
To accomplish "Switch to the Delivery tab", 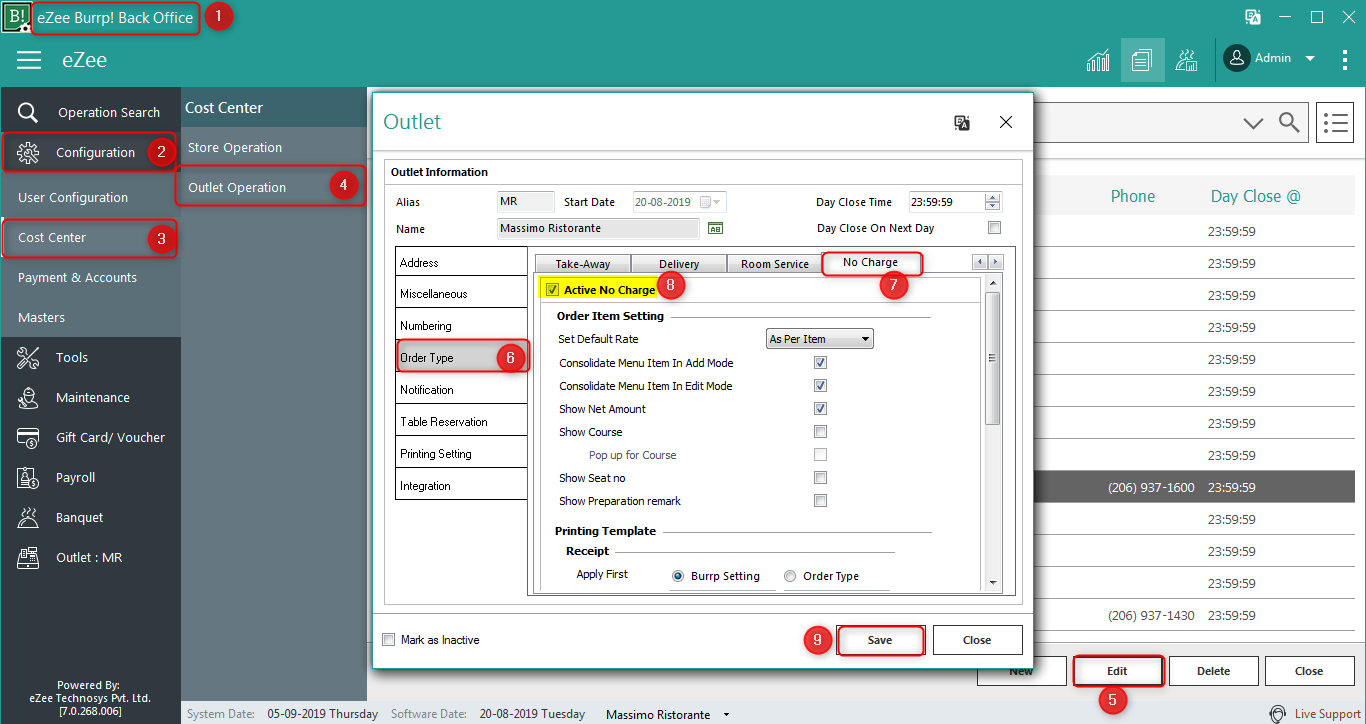I will click(679, 264).
